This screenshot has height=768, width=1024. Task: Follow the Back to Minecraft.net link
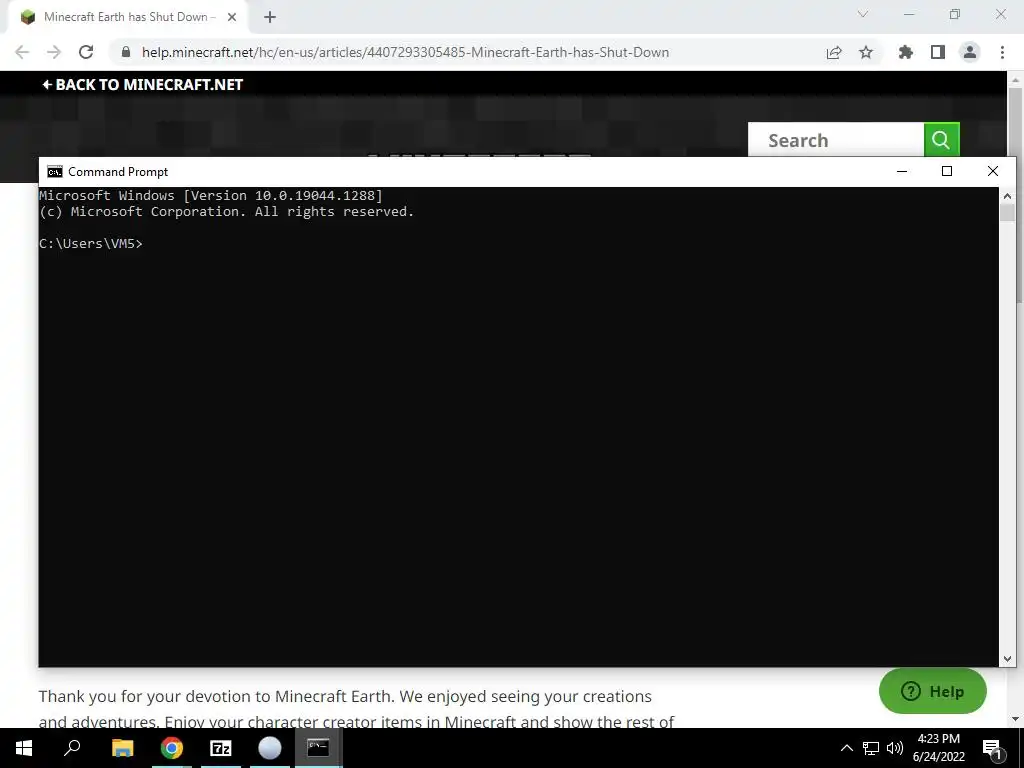point(142,85)
